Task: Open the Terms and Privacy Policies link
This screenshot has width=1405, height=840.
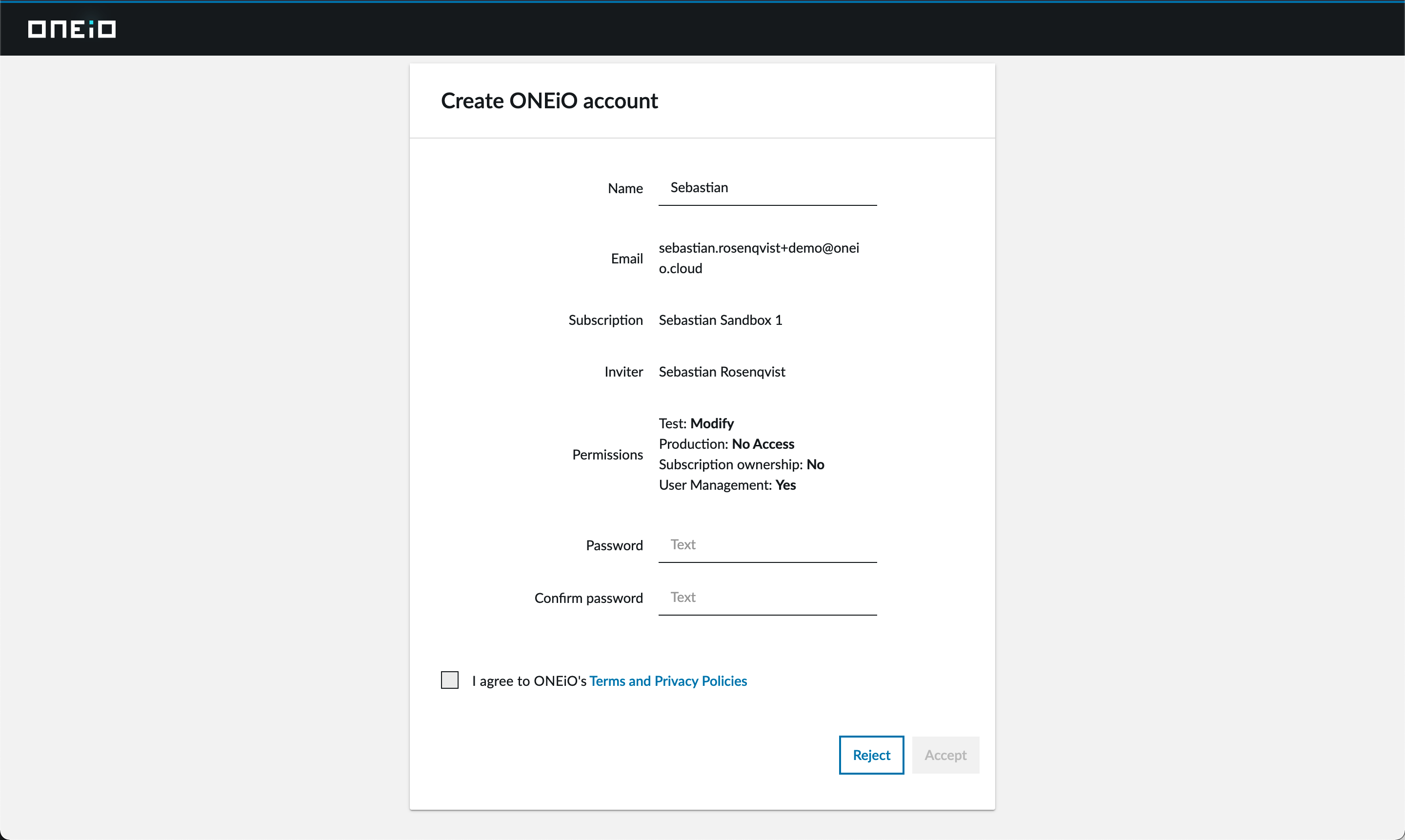Action: point(668,681)
